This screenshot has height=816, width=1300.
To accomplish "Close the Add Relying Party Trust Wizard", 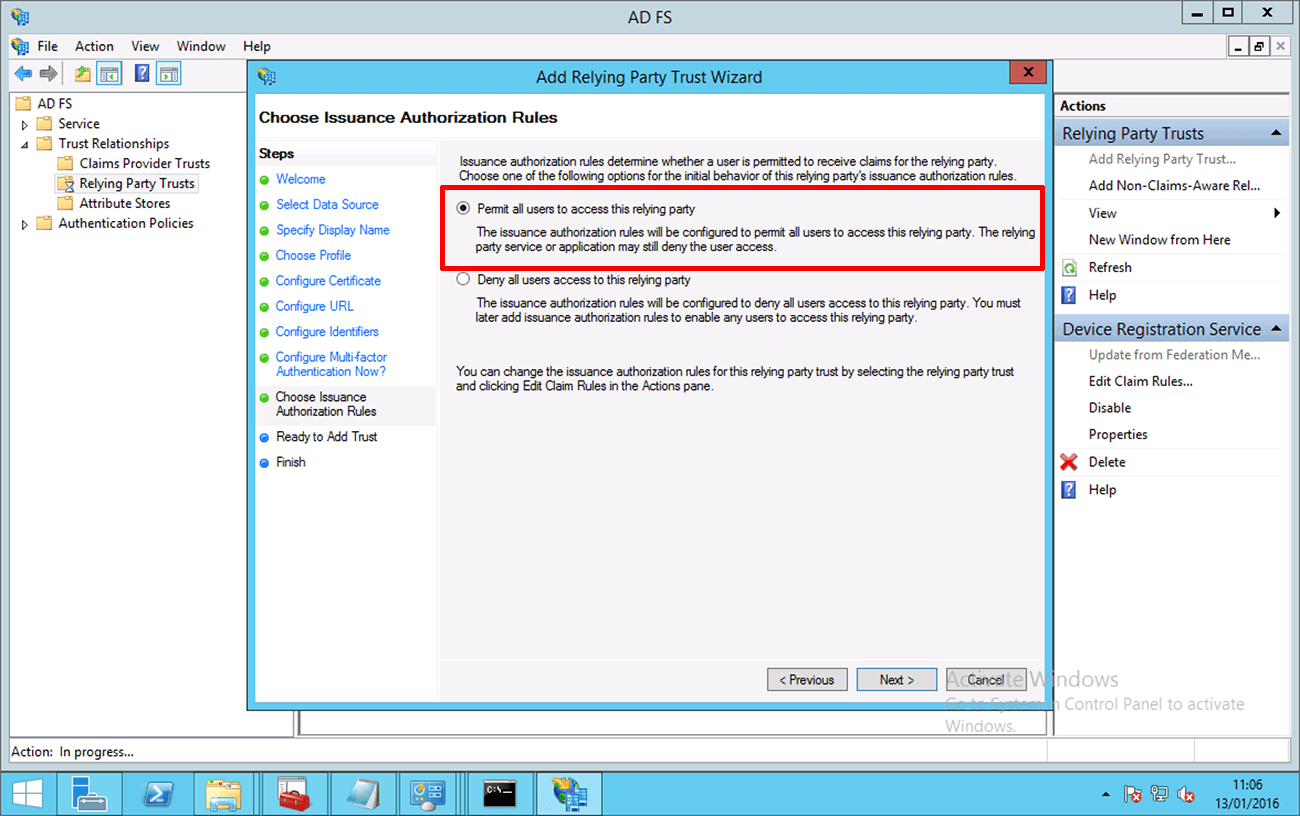I will click(1028, 73).
